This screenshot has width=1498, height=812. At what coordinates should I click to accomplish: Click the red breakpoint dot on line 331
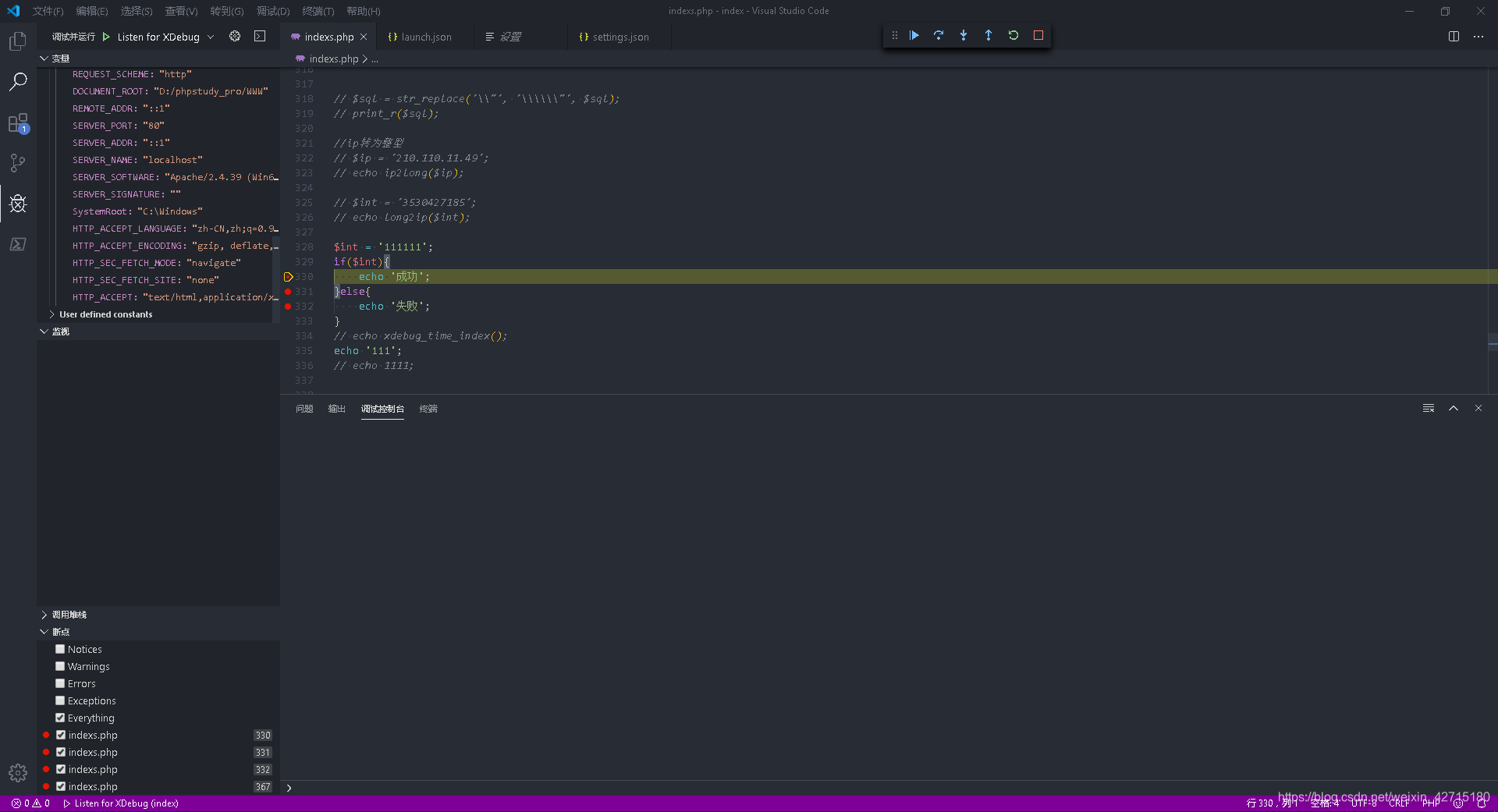pyautogui.click(x=288, y=292)
